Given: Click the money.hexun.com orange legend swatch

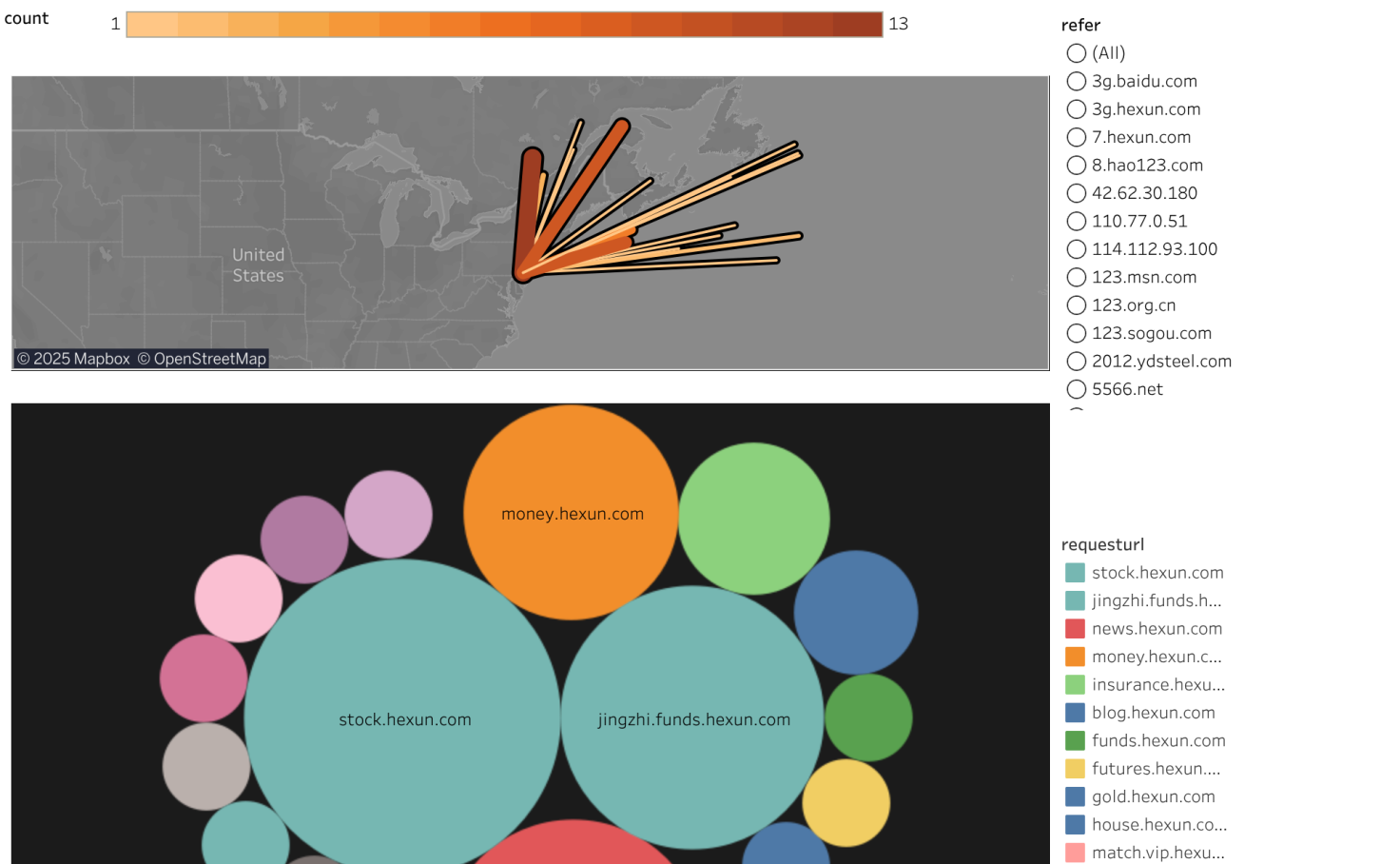Looking at the screenshot, I should click(x=1076, y=657).
